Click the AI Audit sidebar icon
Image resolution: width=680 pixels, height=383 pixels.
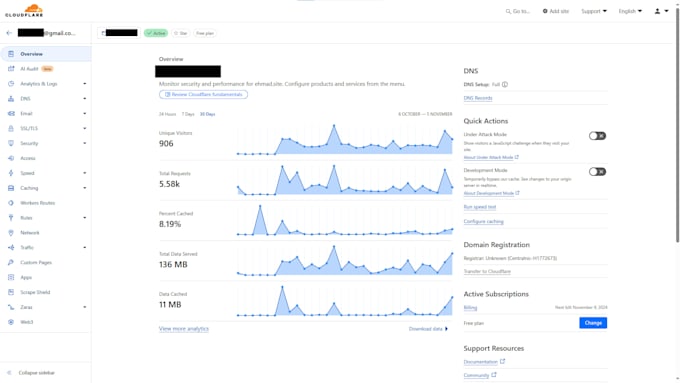11,69
